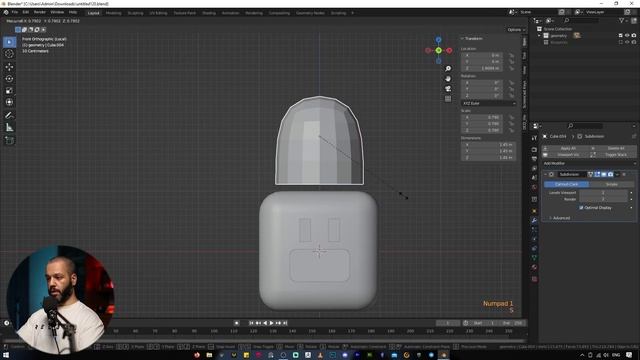Open Subdivision modifier extra options dropdown arrow

click(x=617, y=174)
